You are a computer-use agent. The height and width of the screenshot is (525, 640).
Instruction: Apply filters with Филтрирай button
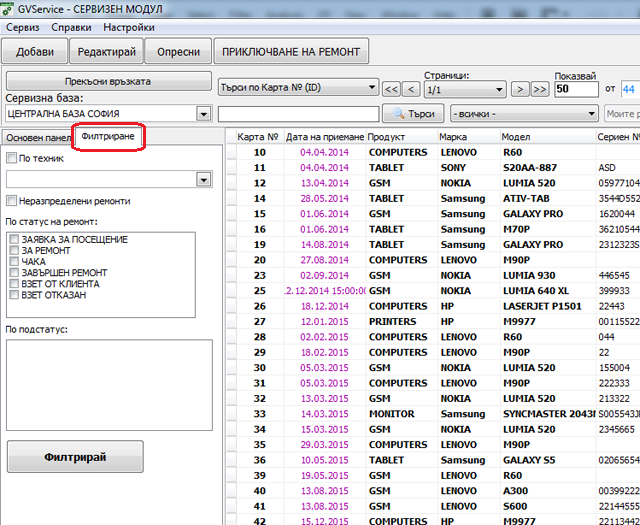[75, 456]
